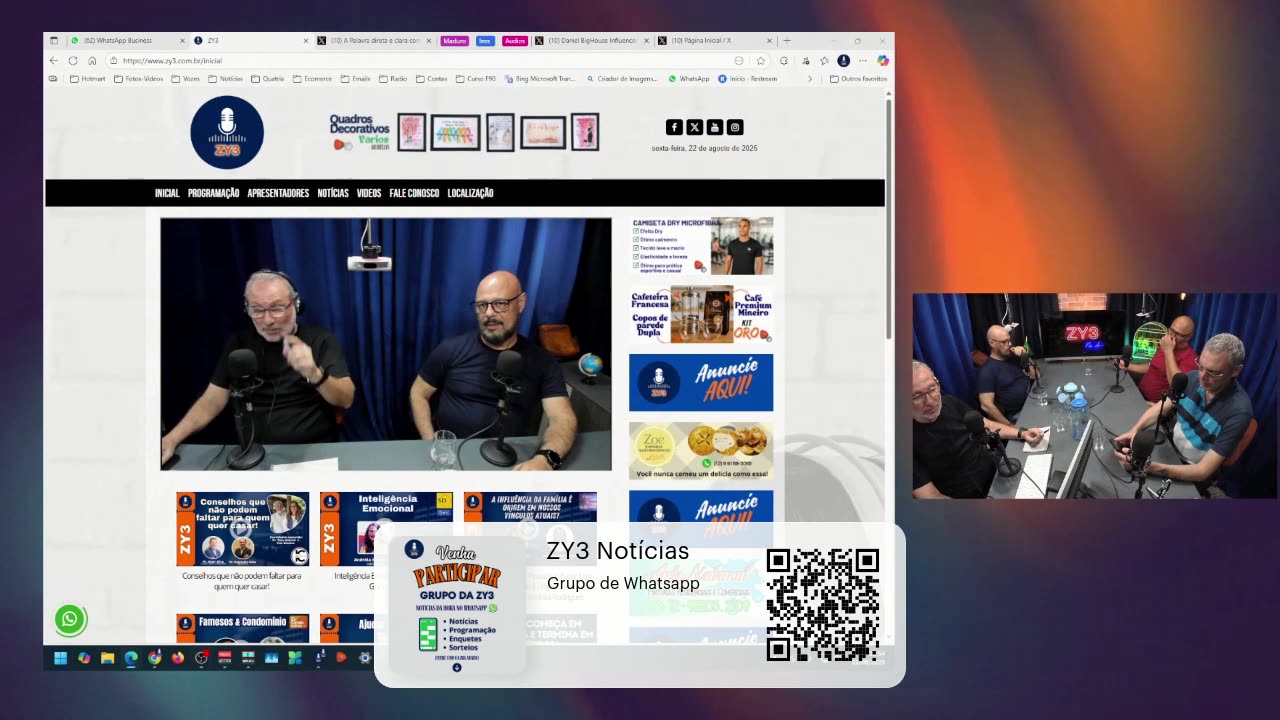Viewport: 1280px width, 720px height.
Task: Open the Settings gear on the taskbar
Action: pos(365,658)
